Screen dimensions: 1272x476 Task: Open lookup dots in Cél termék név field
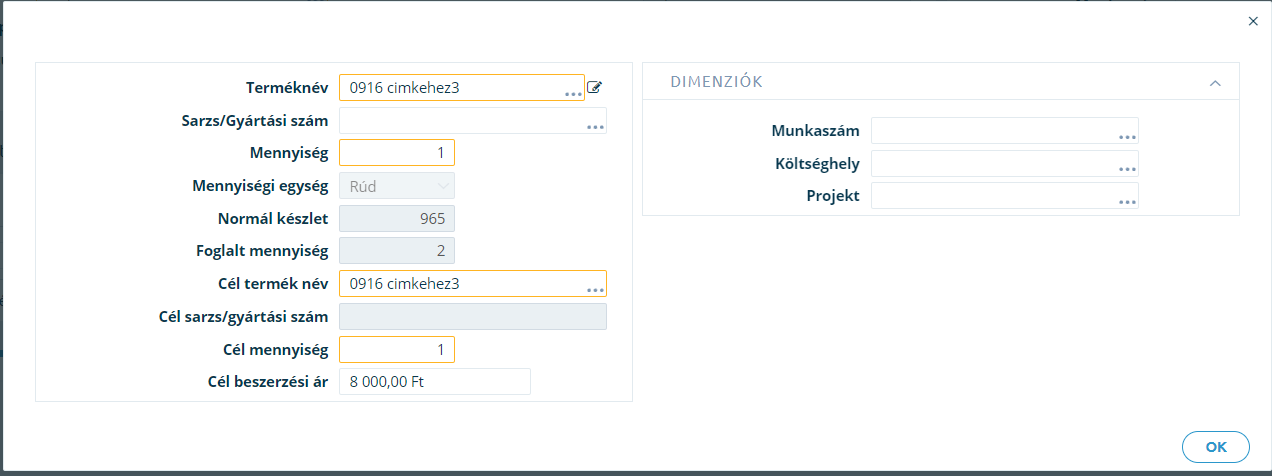pyautogui.click(x=596, y=290)
